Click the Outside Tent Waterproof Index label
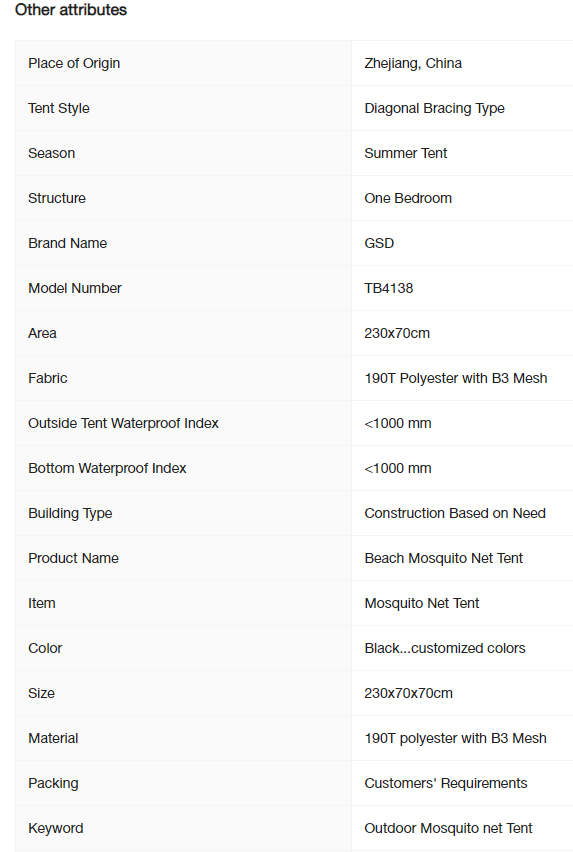This screenshot has width=573, height=852. pyautogui.click(x=123, y=423)
